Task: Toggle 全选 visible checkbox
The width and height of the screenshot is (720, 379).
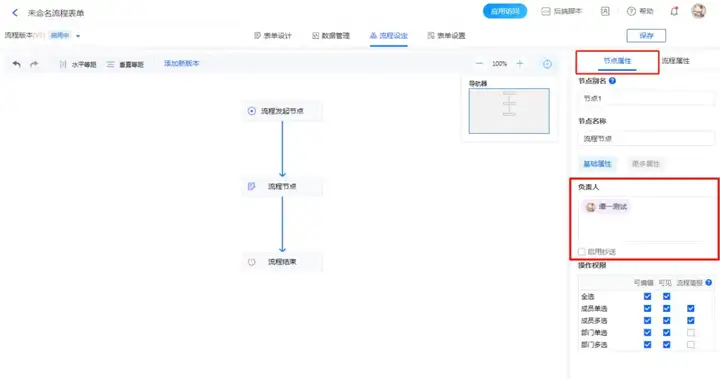Action: [666, 296]
